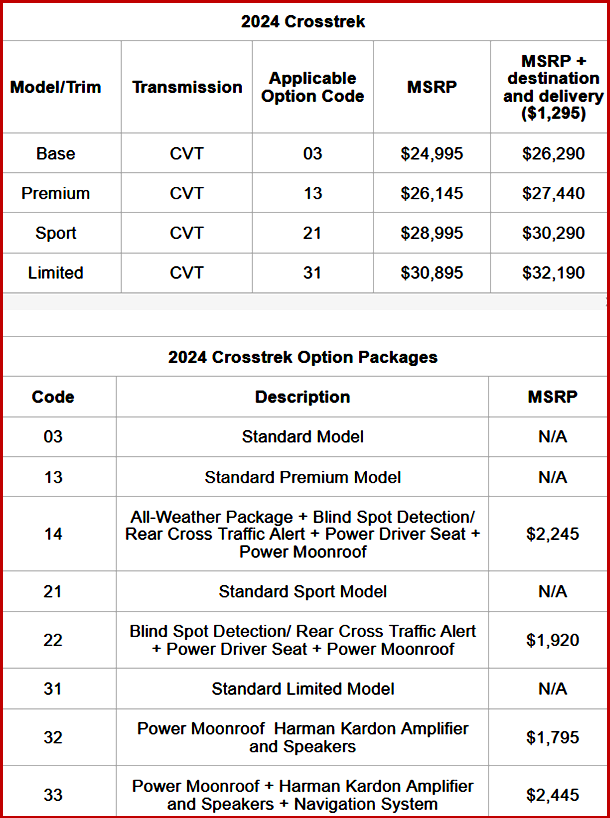The height and width of the screenshot is (818, 610).
Task: Click the Limited trim cell
Action: 56,272
